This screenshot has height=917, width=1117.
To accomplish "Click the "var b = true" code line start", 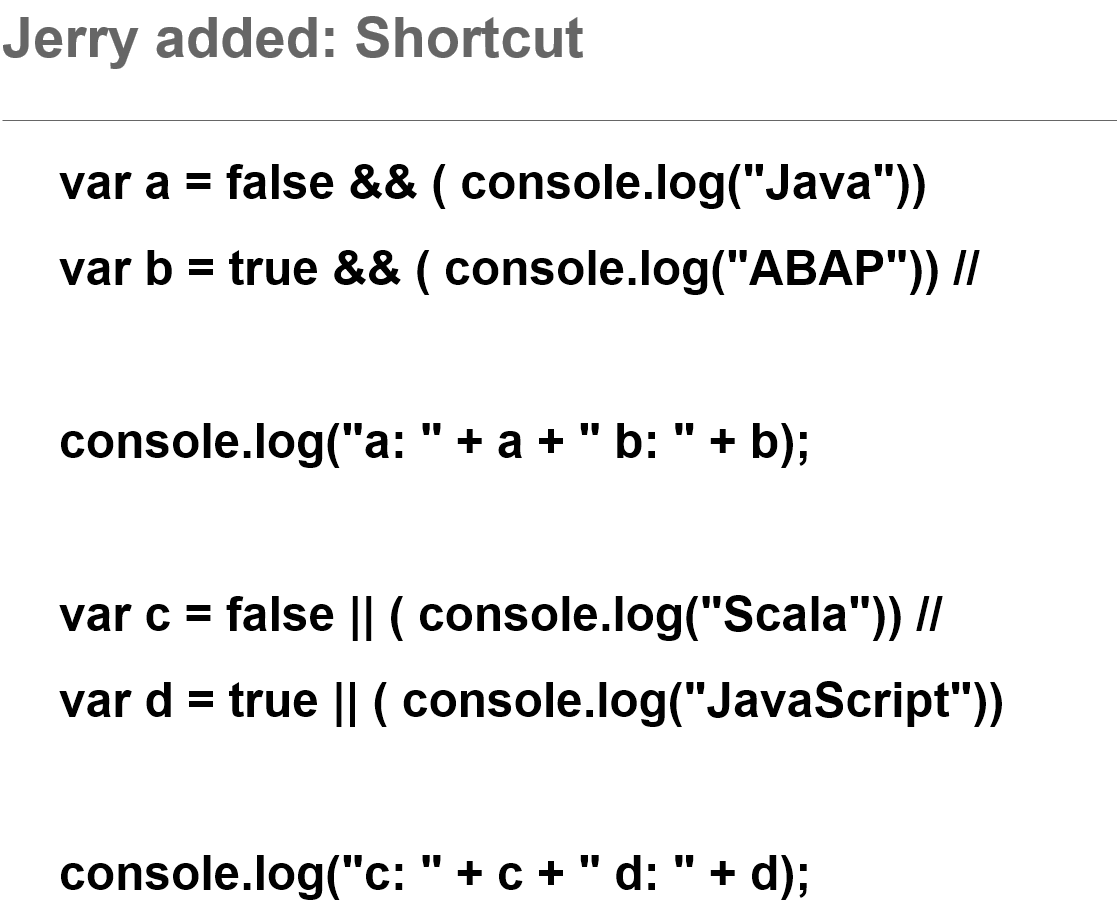I will 189,269.
